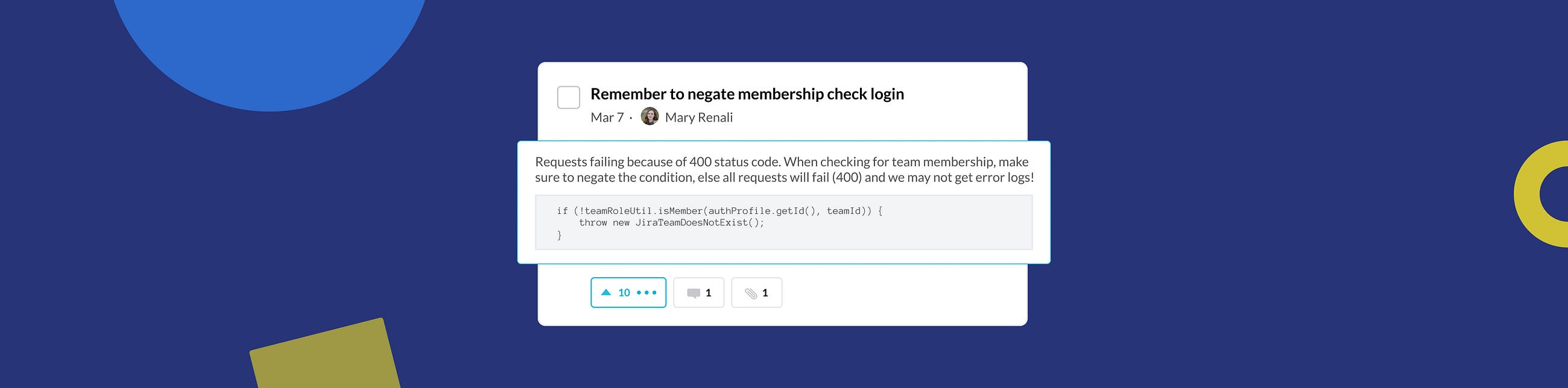Open Mary Renali's avatar picture
Viewport: 1568px width, 388px height.
click(650, 116)
